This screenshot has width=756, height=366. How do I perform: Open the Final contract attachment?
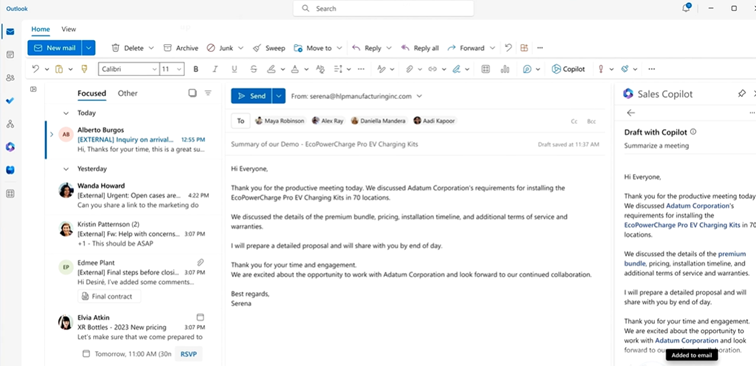click(109, 296)
